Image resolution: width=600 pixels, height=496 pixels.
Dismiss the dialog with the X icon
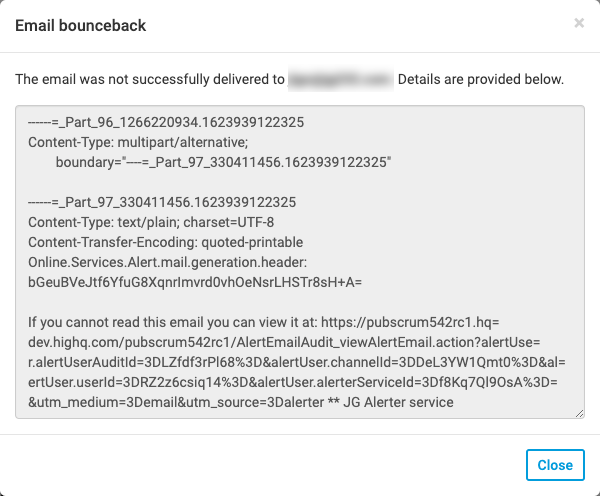click(x=579, y=23)
